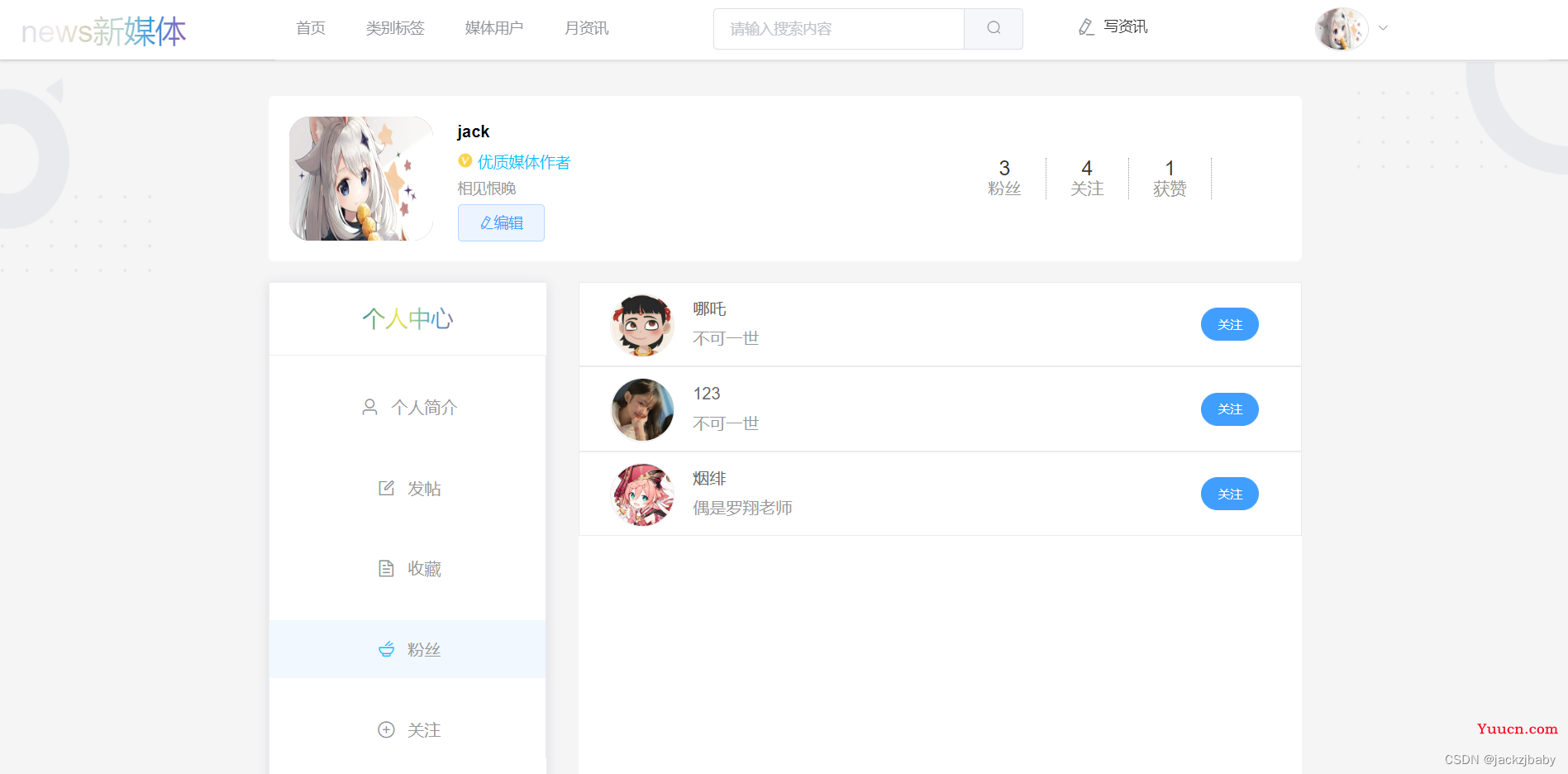Follow user 123 with the 关注 button
The width and height of the screenshot is (1568, 774).
[1229, 409]
